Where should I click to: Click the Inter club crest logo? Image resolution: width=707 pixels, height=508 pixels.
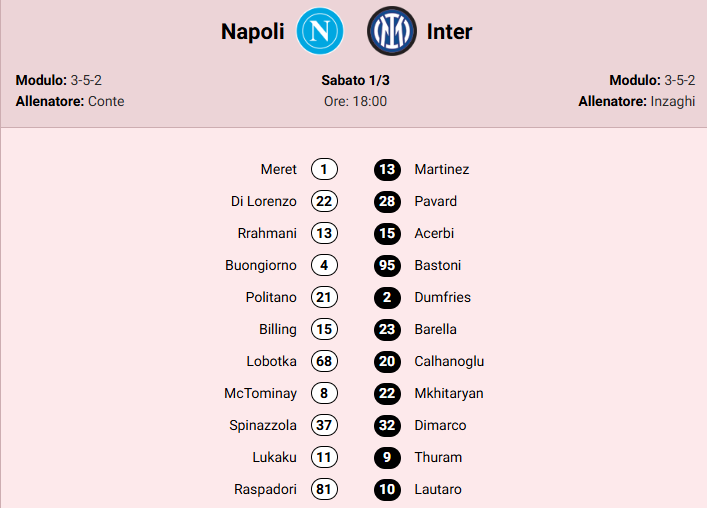click(x=390, y=31)
